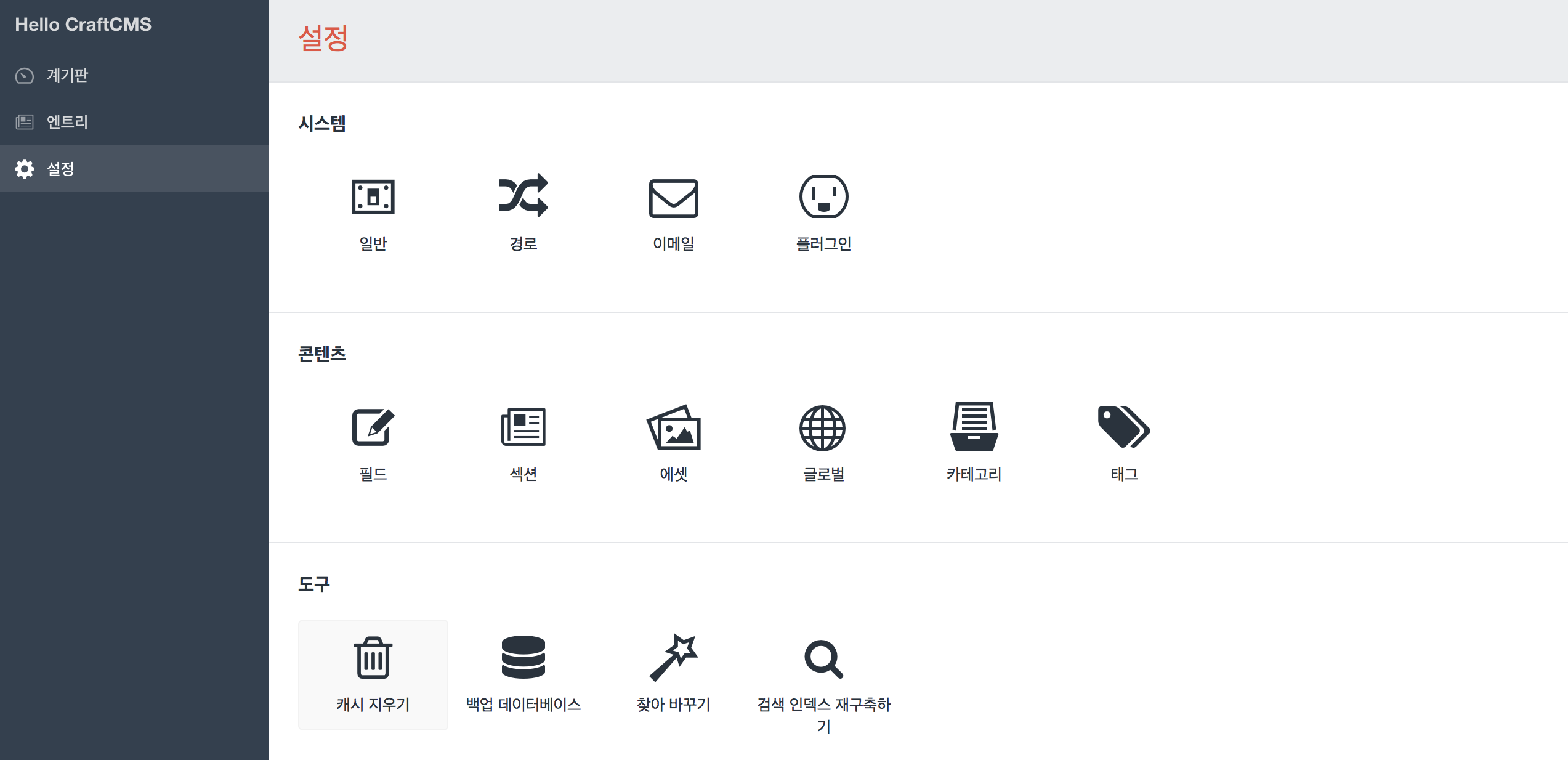Open Tags (태그) icon
The height and width of the screenshot is (760, 1568).
tap(1123, 427)
